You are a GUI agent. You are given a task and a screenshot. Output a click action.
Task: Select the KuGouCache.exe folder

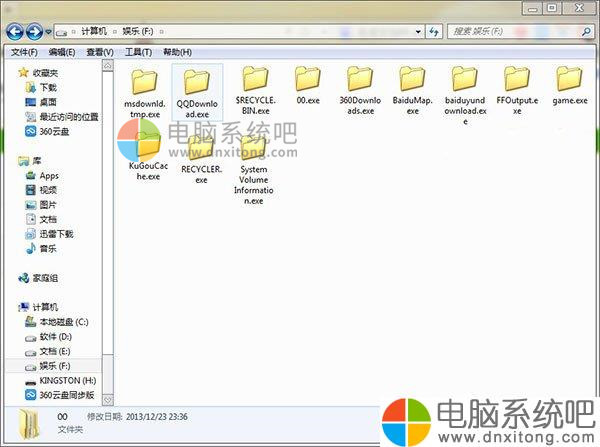pos(148,157)
